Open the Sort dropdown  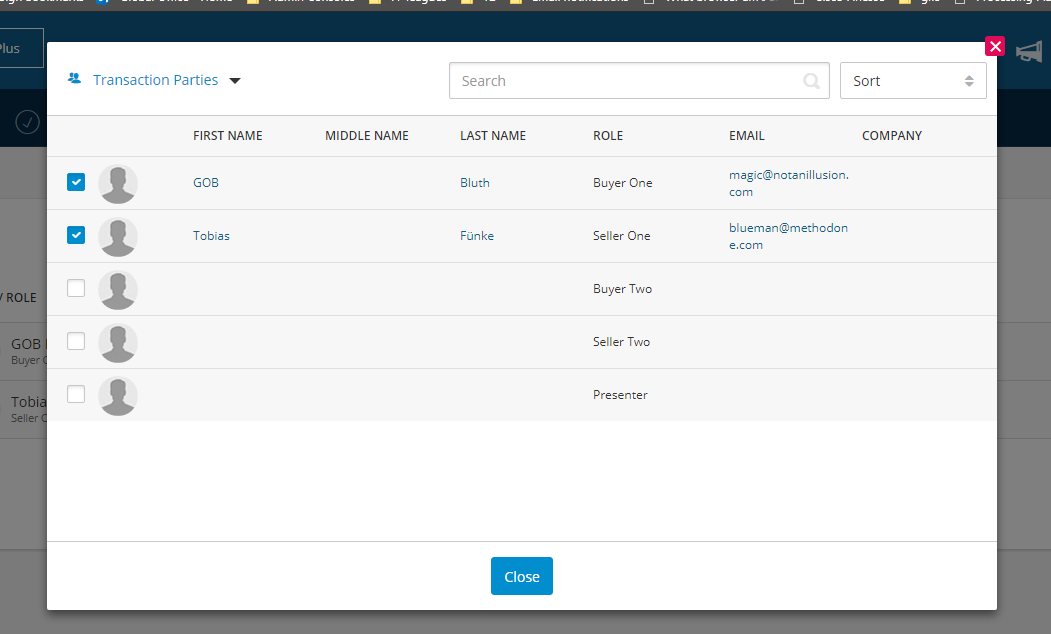click(x=912, y=80)
